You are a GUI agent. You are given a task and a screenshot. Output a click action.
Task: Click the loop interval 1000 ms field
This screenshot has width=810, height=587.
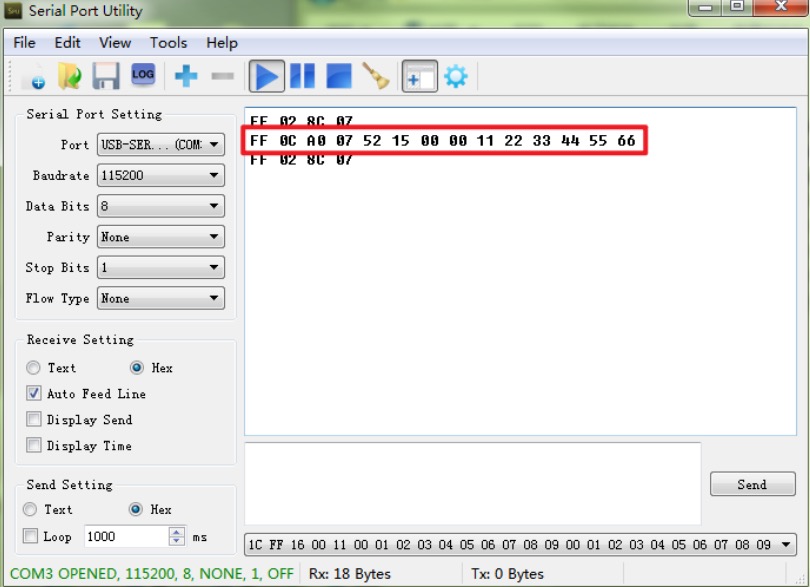[x=125, y=537]
